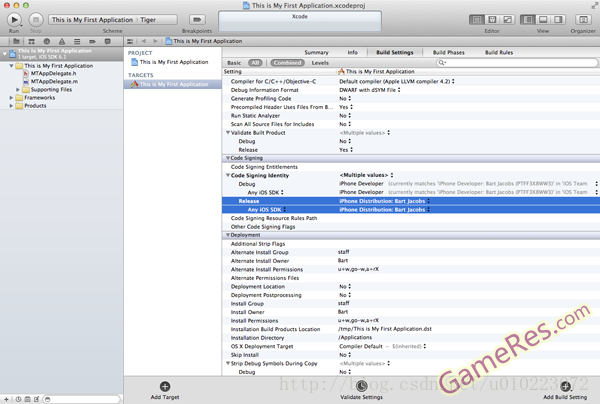Open the compiler for C/C++/Objective-C dropdown
Viewport: 600px width, 404px height.
click(x=397, y=81)
